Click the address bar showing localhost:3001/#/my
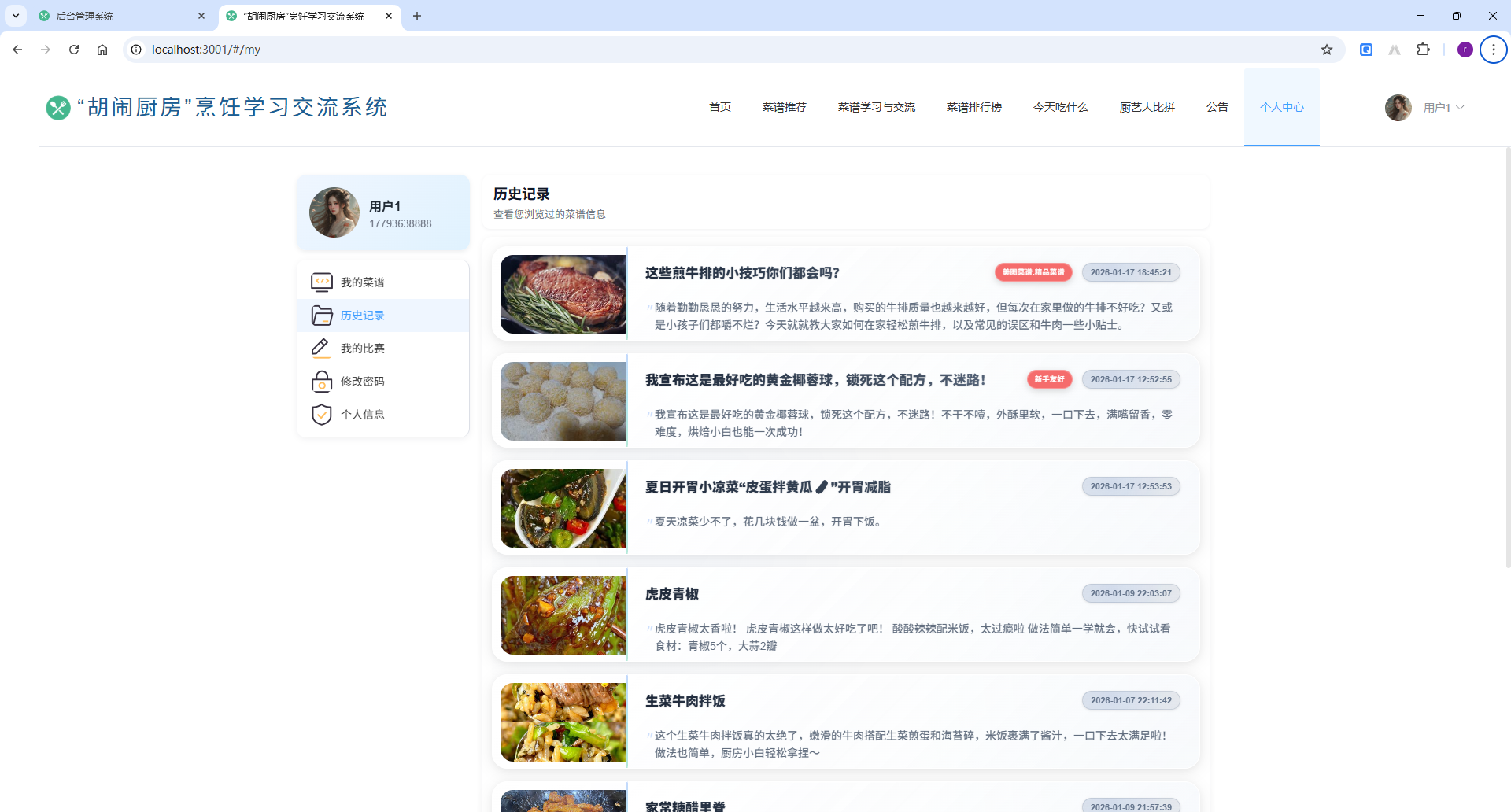 732,50
